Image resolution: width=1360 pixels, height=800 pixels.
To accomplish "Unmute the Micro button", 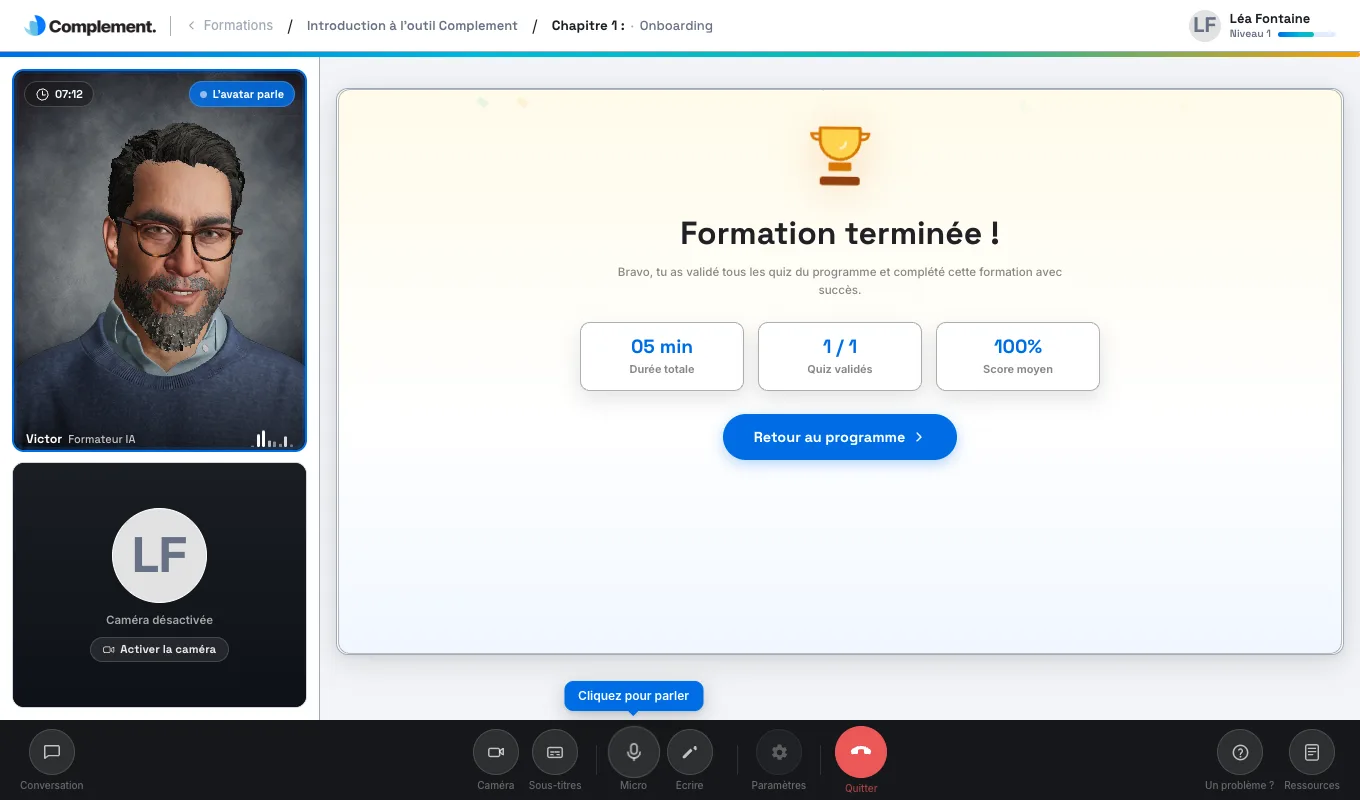I will tap(634, 752).
